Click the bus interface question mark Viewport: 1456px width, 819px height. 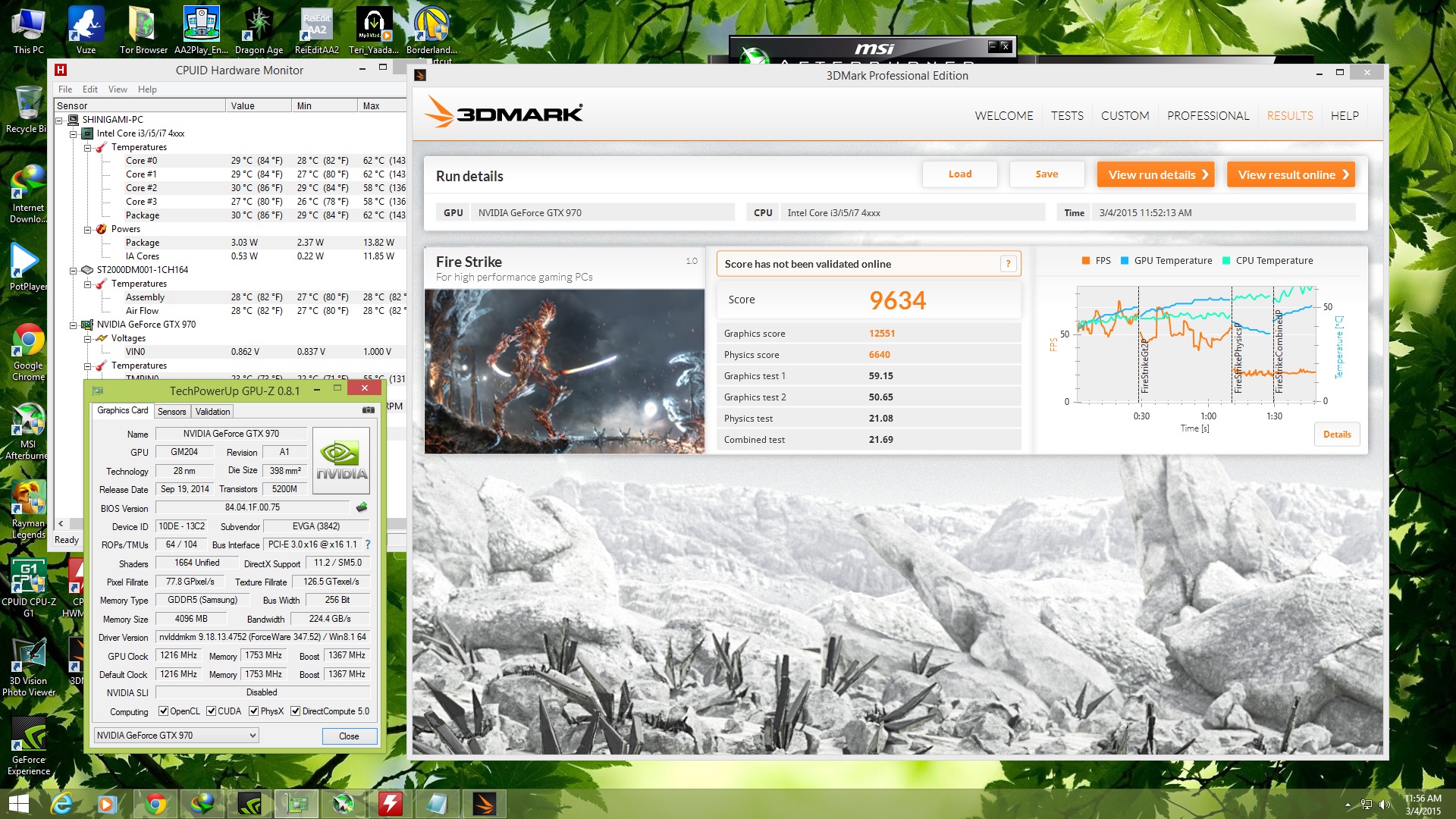(368, 544)
